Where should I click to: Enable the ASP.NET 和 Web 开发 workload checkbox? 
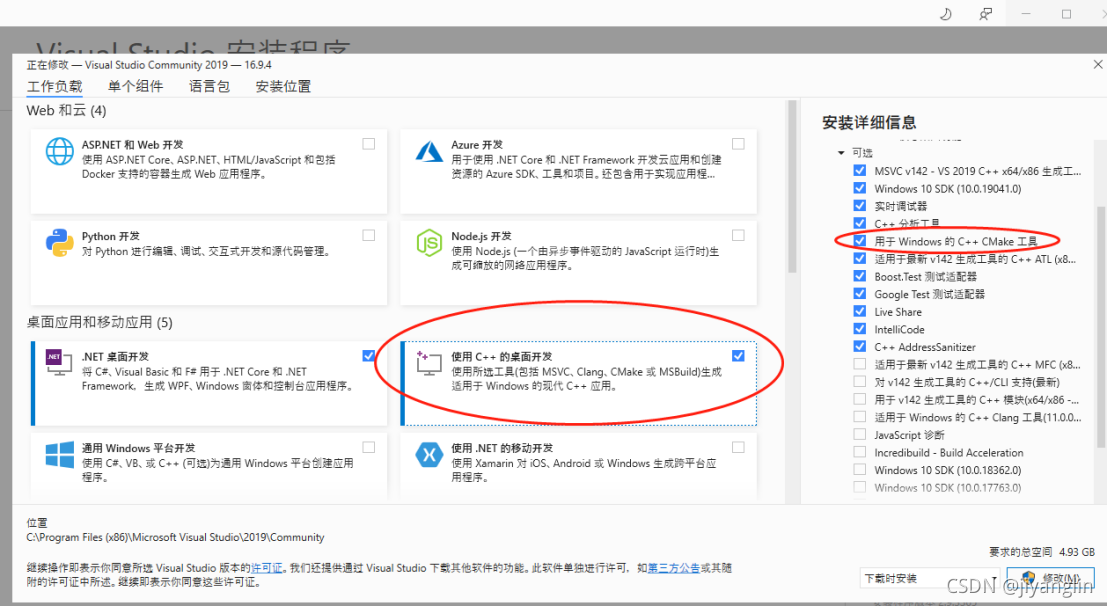pyautogui.click(x=369, y=144)
